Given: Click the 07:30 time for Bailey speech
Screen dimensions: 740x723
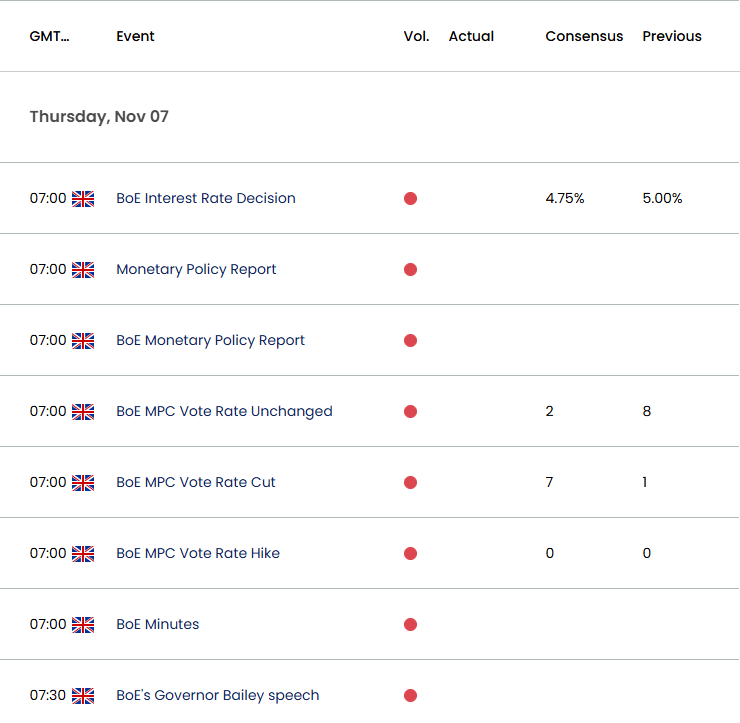Looking at the screenshot, I should [48, 696].
